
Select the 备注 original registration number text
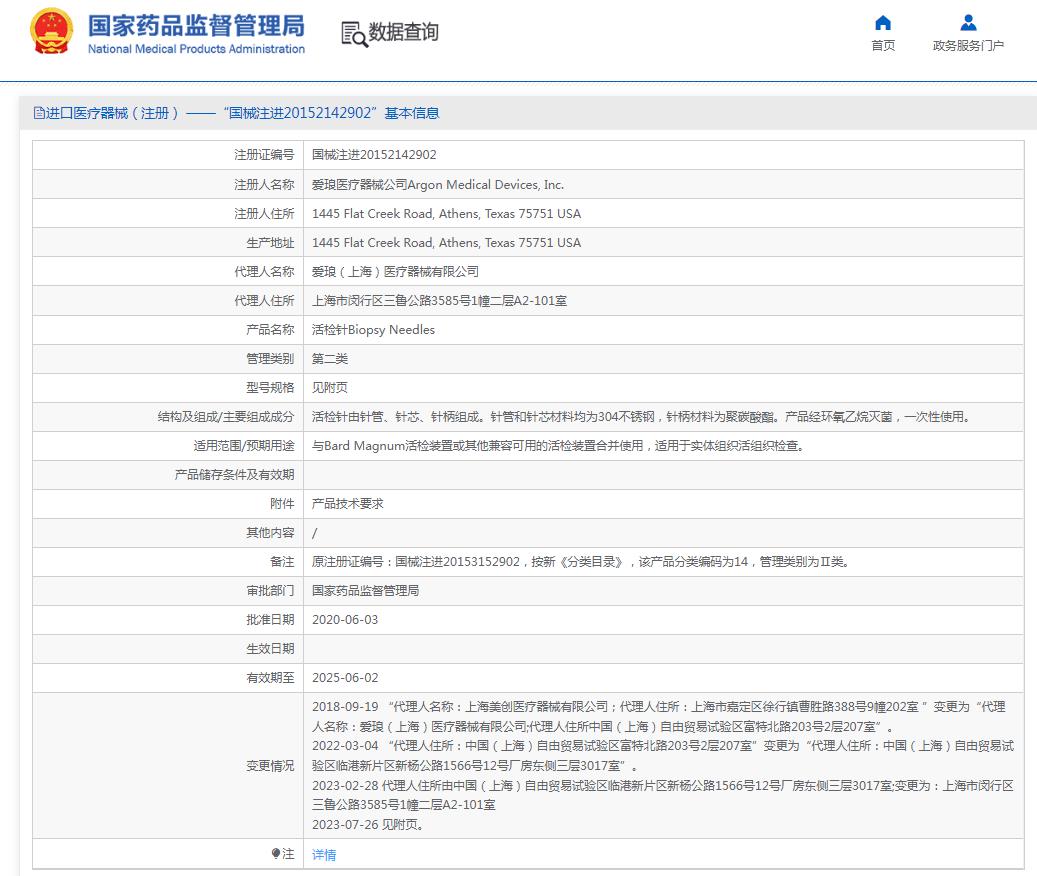coord(581,562)
